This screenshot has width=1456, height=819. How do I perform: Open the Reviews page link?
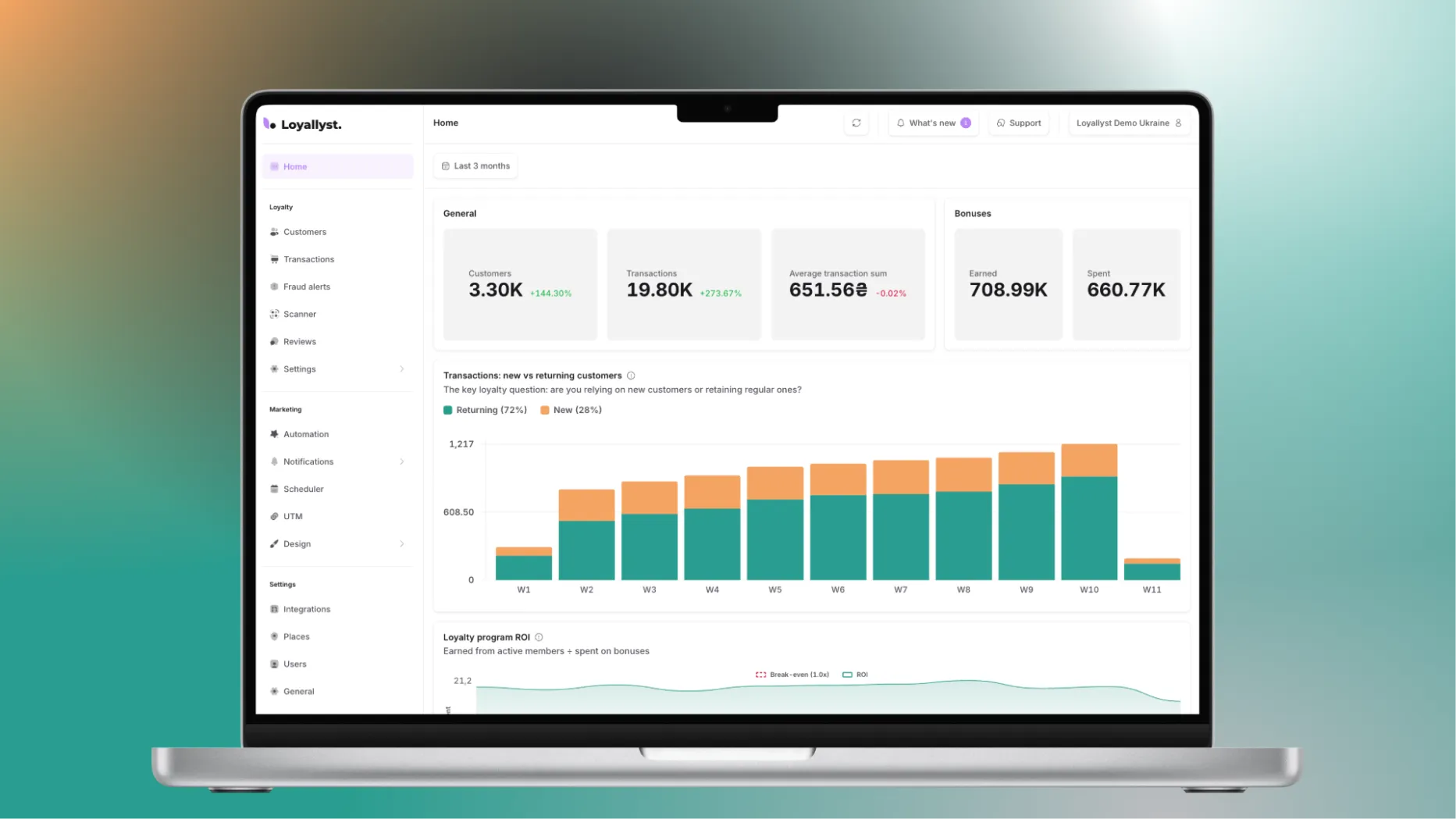[x=337, y=341]
